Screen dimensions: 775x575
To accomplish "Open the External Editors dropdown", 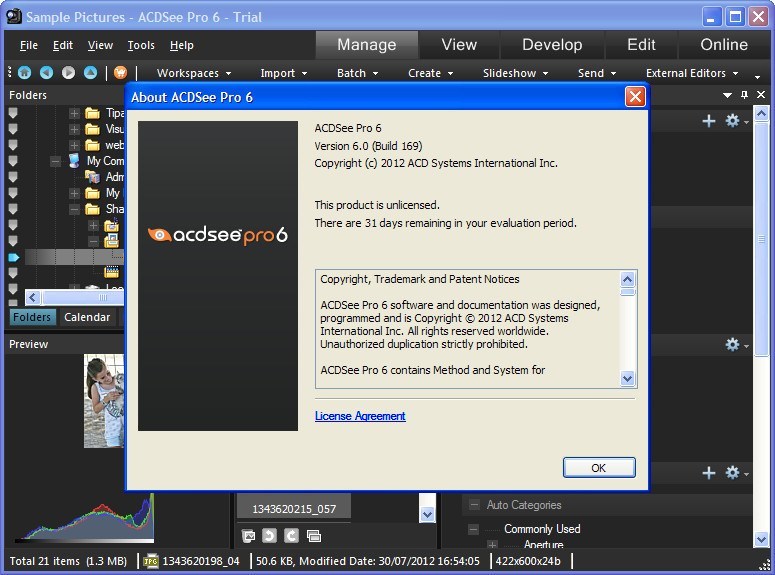I will [x=692, y=73].
